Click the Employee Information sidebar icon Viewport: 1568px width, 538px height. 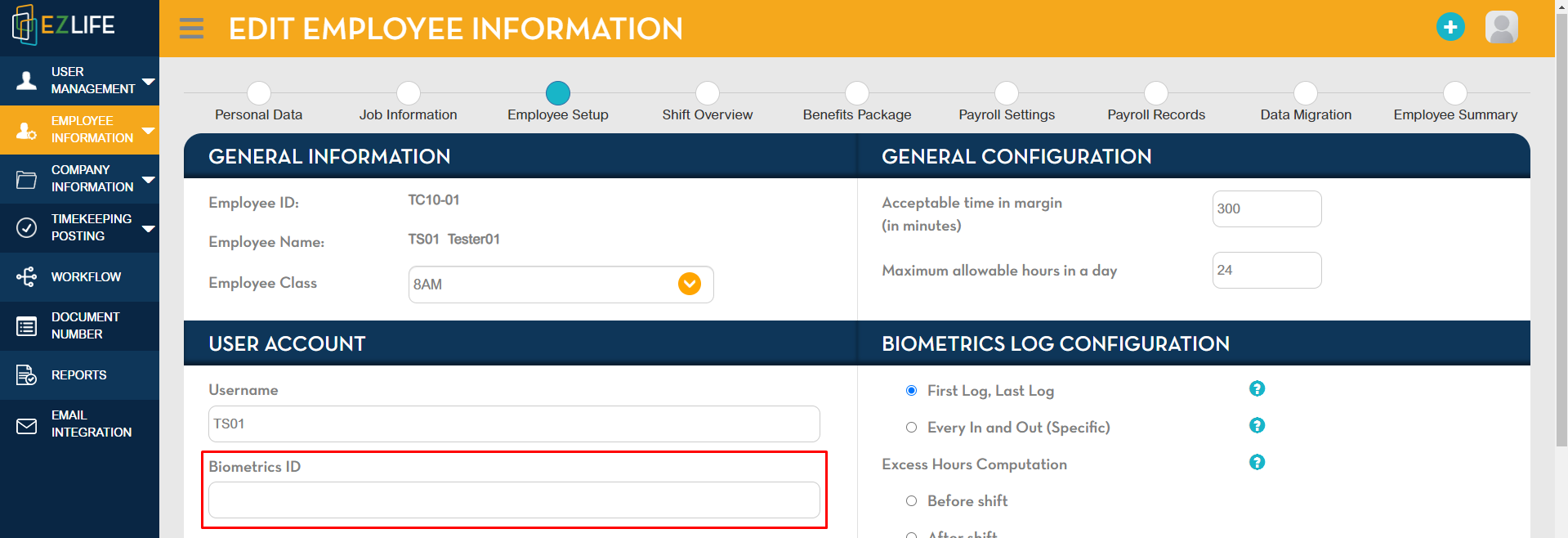27,130
